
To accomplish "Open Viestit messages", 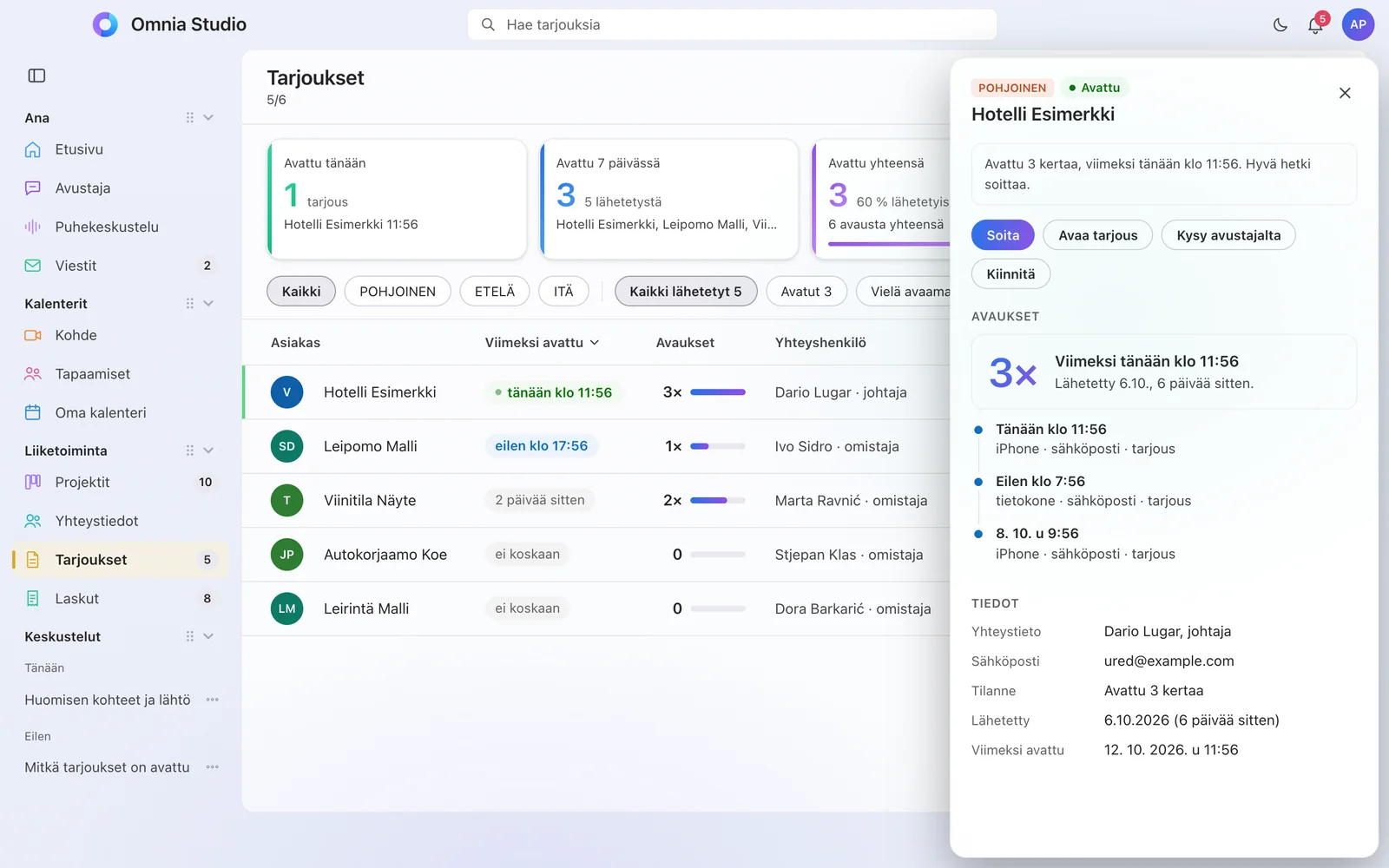I will (x=122, y=266).
